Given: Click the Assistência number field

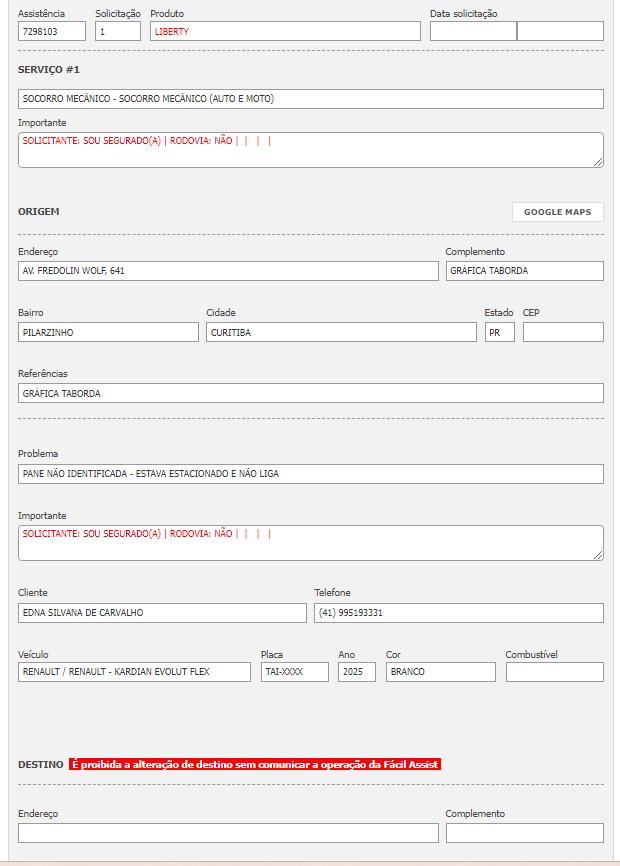Looking at the screenshot, I should pos(52,31).
